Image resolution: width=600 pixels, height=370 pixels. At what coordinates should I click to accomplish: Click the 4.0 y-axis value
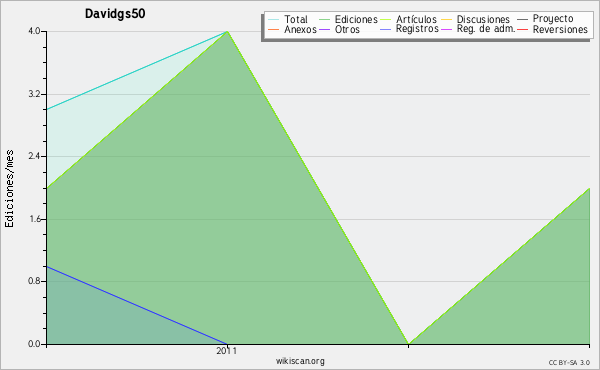[x=34, y=31]
